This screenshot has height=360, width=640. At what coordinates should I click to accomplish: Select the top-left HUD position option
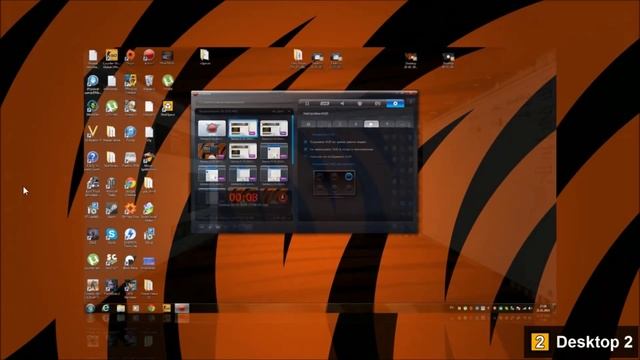[x=320, y=176]
